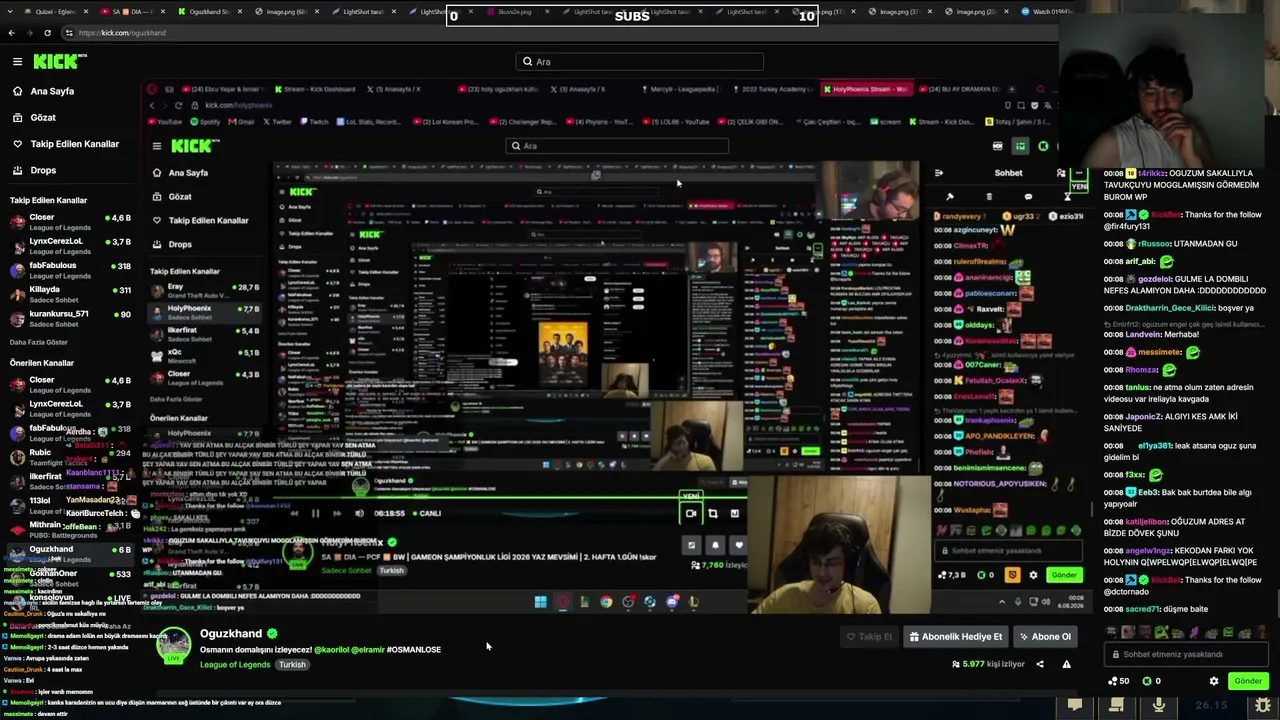Click the chat message input field
Image resolution: width=1280 pixels, height=720 pixels.
coord(1188,654)
